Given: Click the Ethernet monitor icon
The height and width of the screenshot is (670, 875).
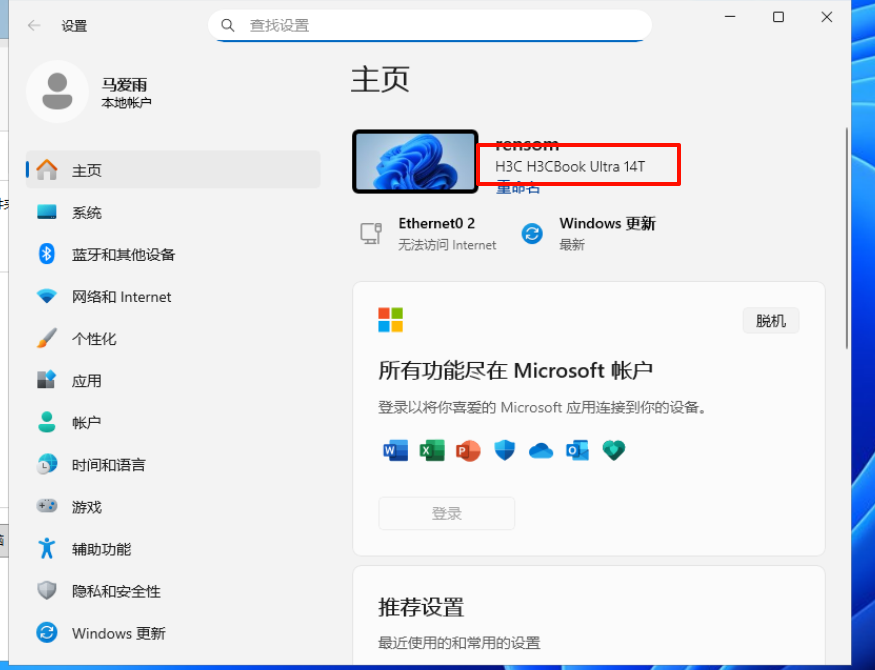Looking at the screenshot, I should (371, 233).
